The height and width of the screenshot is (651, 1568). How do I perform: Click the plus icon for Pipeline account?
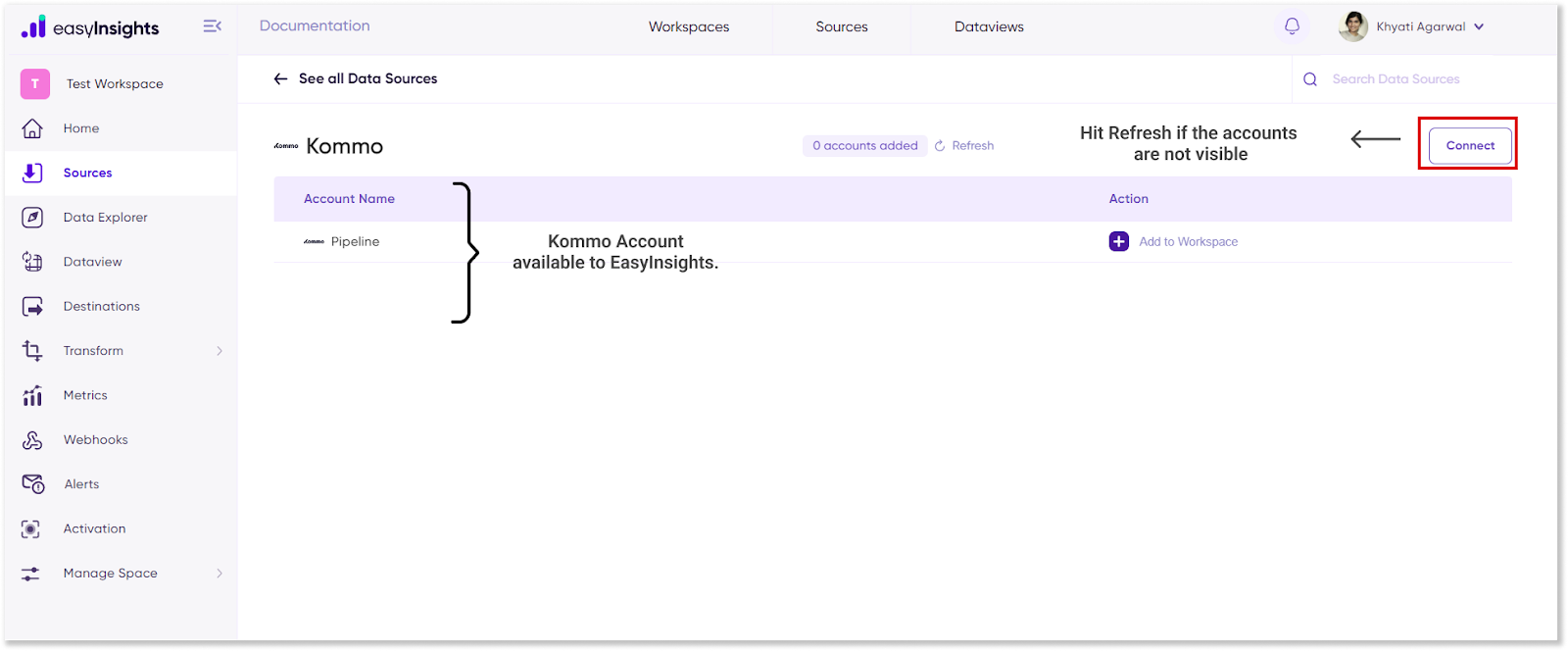coord(1119,241)
